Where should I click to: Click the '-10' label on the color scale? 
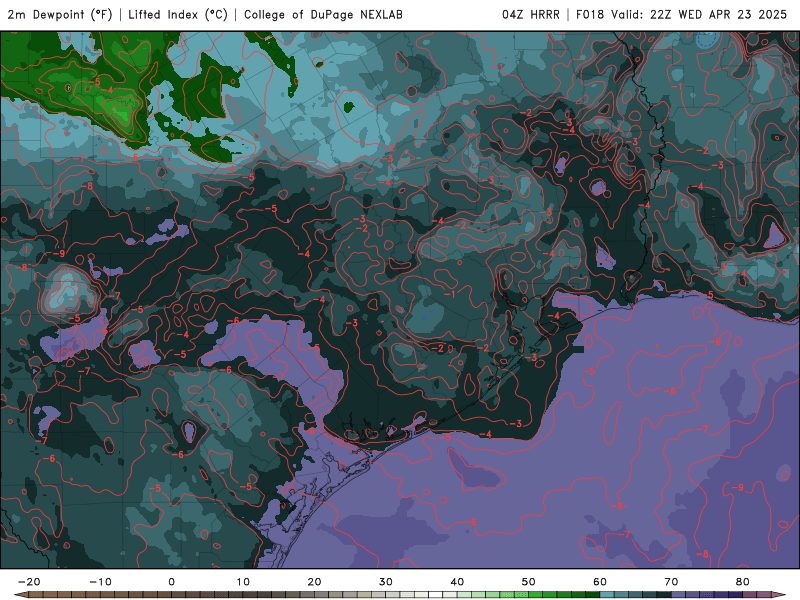click(100, 582)
